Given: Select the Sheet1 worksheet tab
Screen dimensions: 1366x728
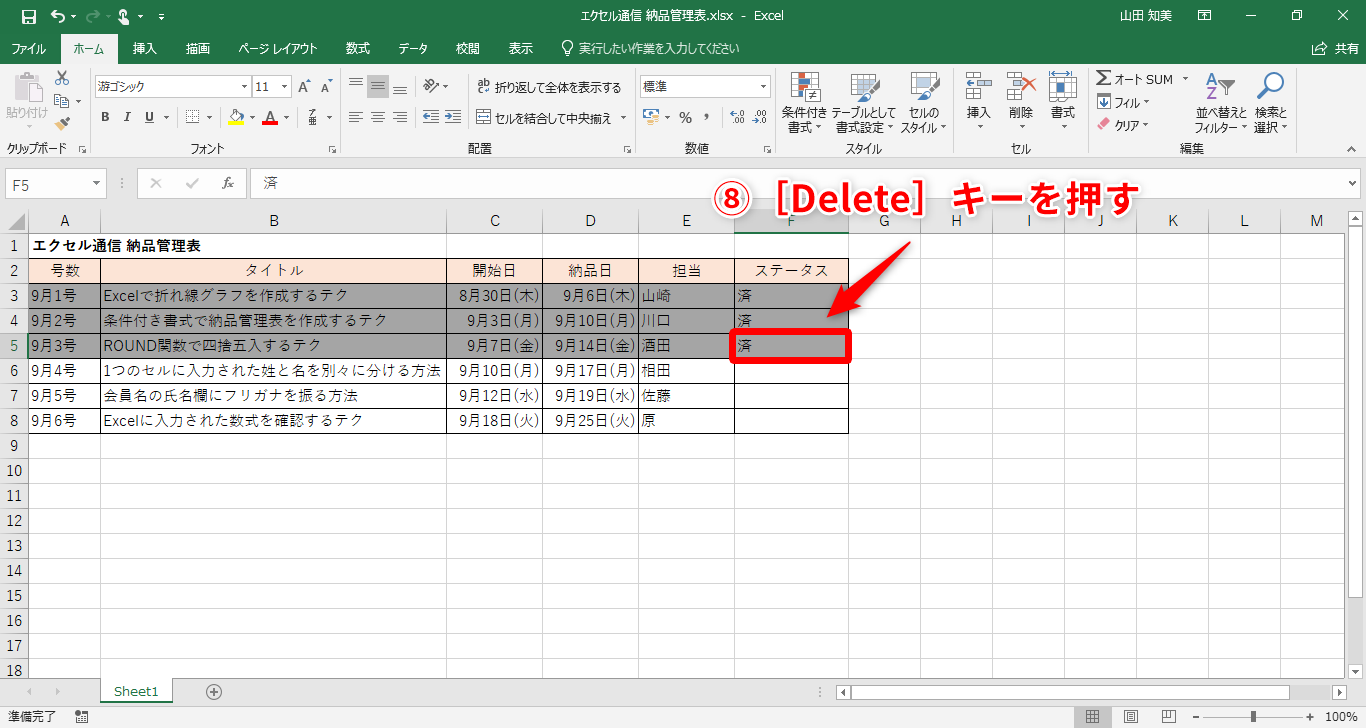Looking at the screenshot, I should (x=136, y=691).
